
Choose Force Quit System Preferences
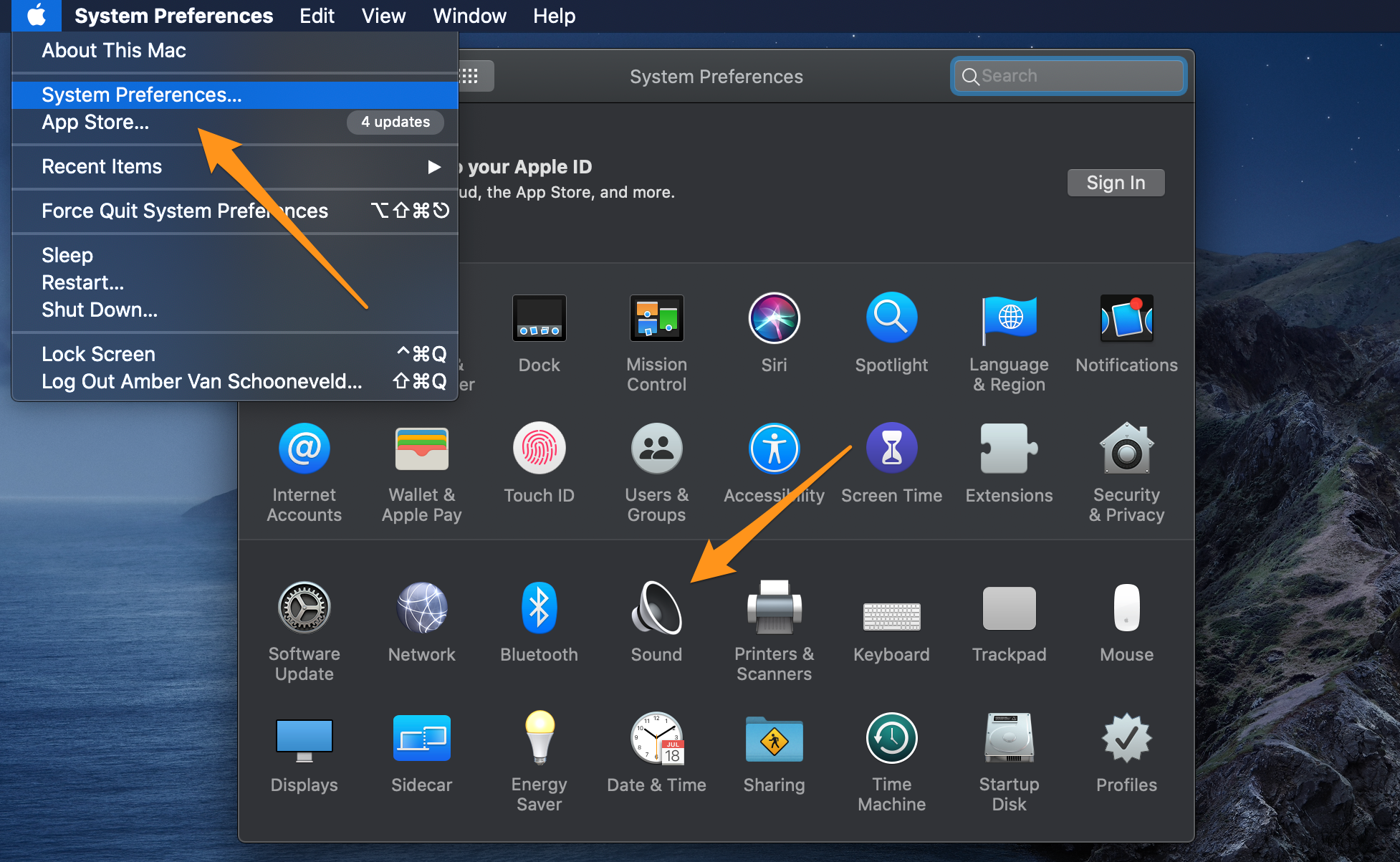pyautogui.click(x=235, y=211)
